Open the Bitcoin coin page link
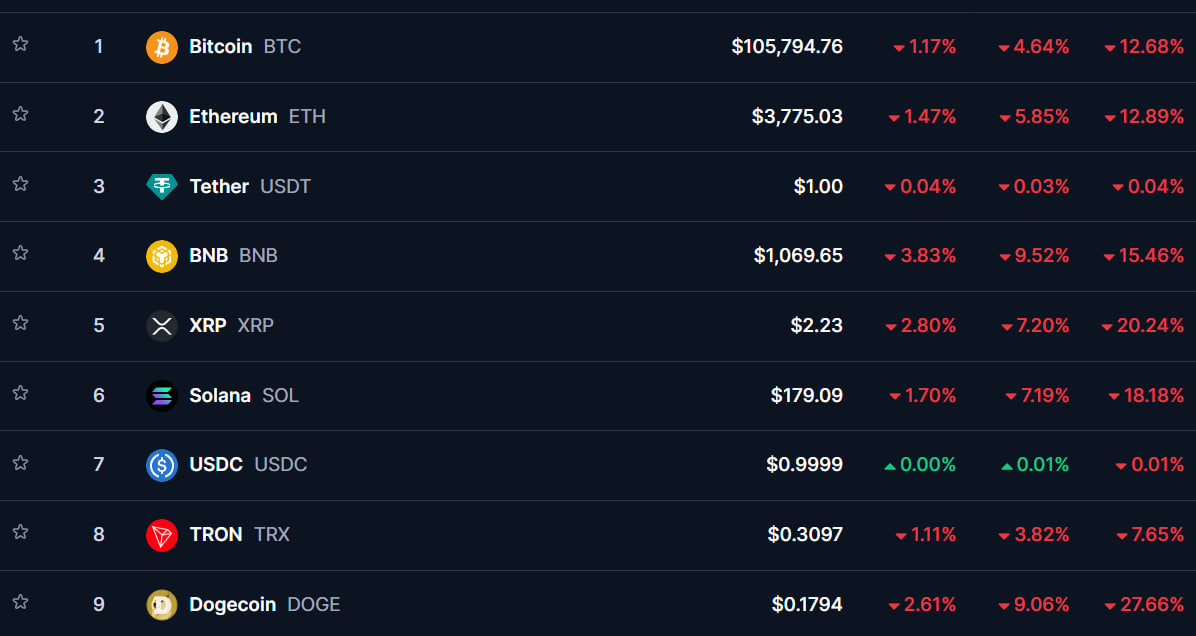The width and height of the screenshot is (1196, 636). click(220, 47)
